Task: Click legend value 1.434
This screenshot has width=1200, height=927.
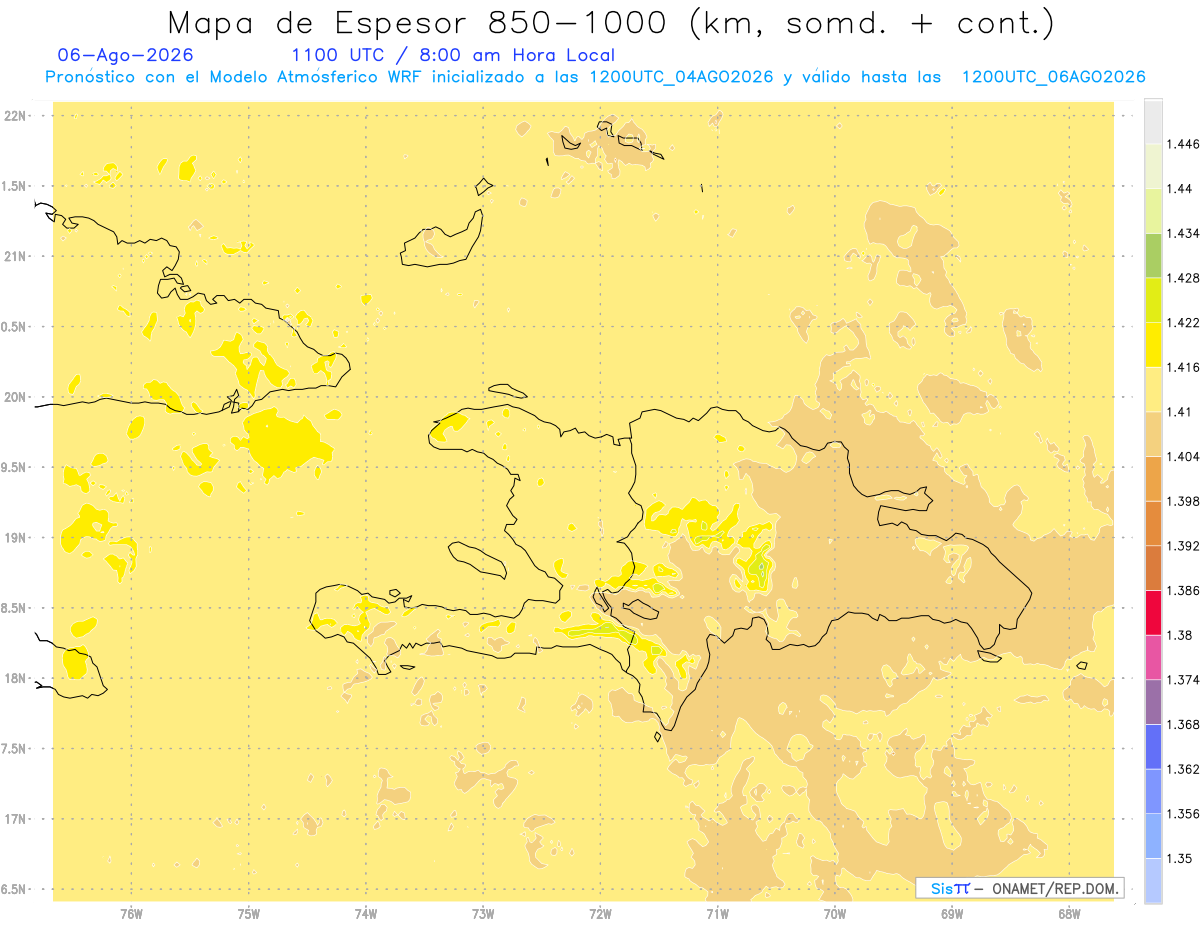Action: 1183,233
